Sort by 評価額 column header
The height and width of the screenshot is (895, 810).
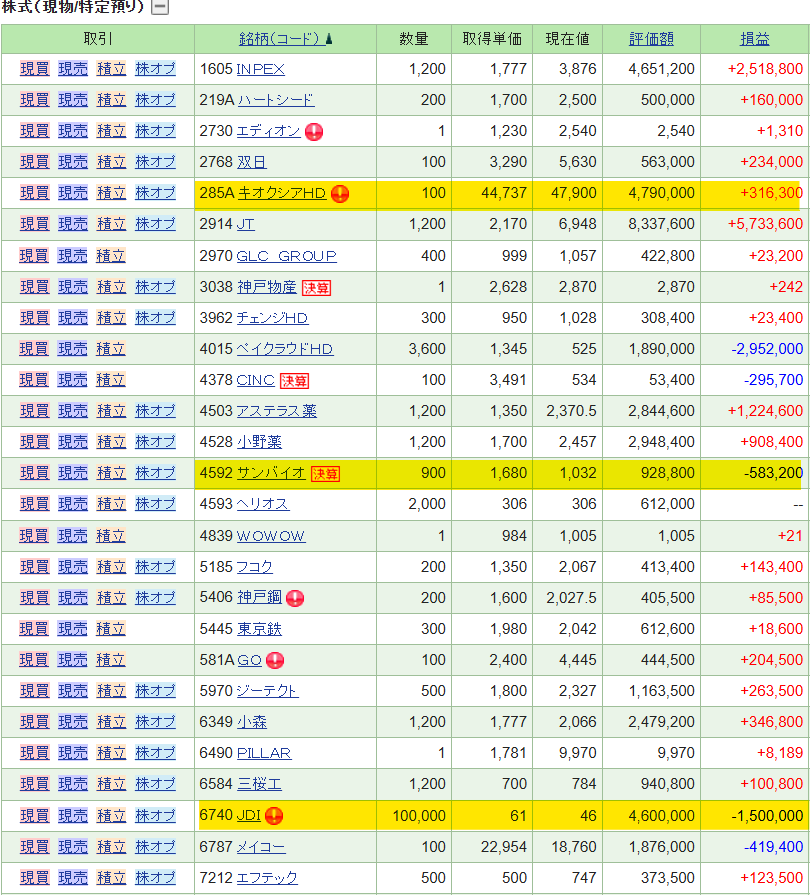click(x=651, y=39)
